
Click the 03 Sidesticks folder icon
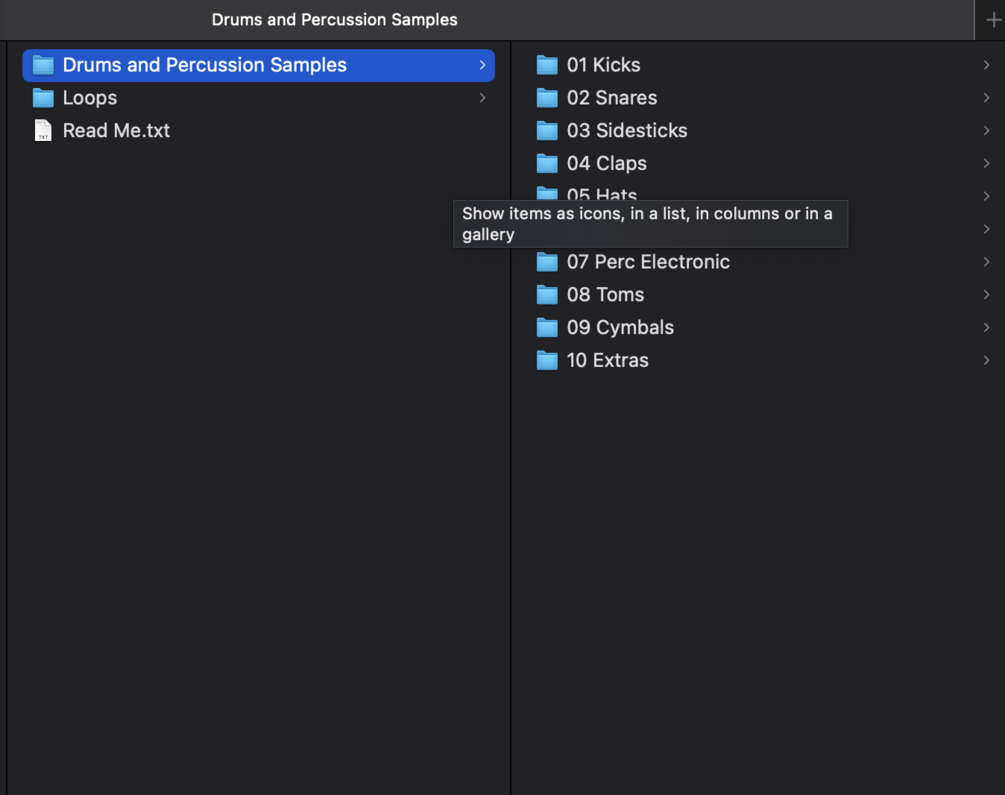(x=547, y=131)
